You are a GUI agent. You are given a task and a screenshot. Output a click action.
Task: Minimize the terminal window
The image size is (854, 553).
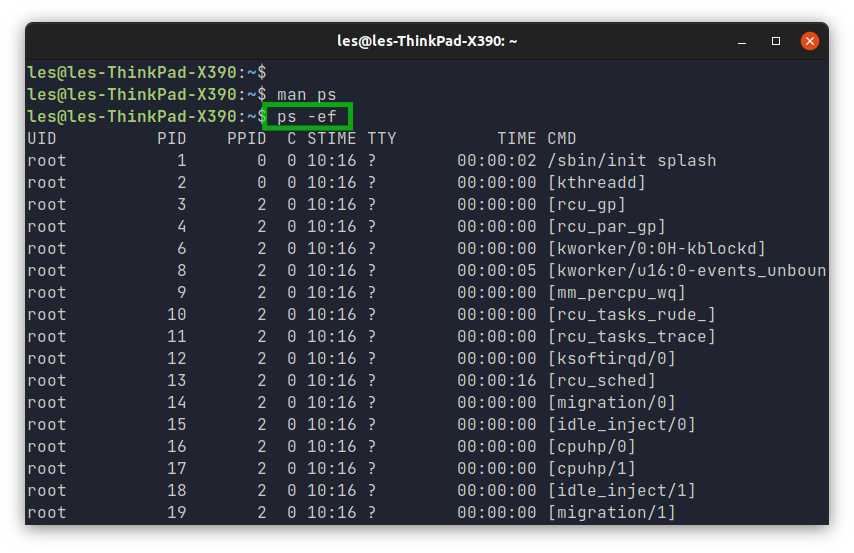point(742,41)
